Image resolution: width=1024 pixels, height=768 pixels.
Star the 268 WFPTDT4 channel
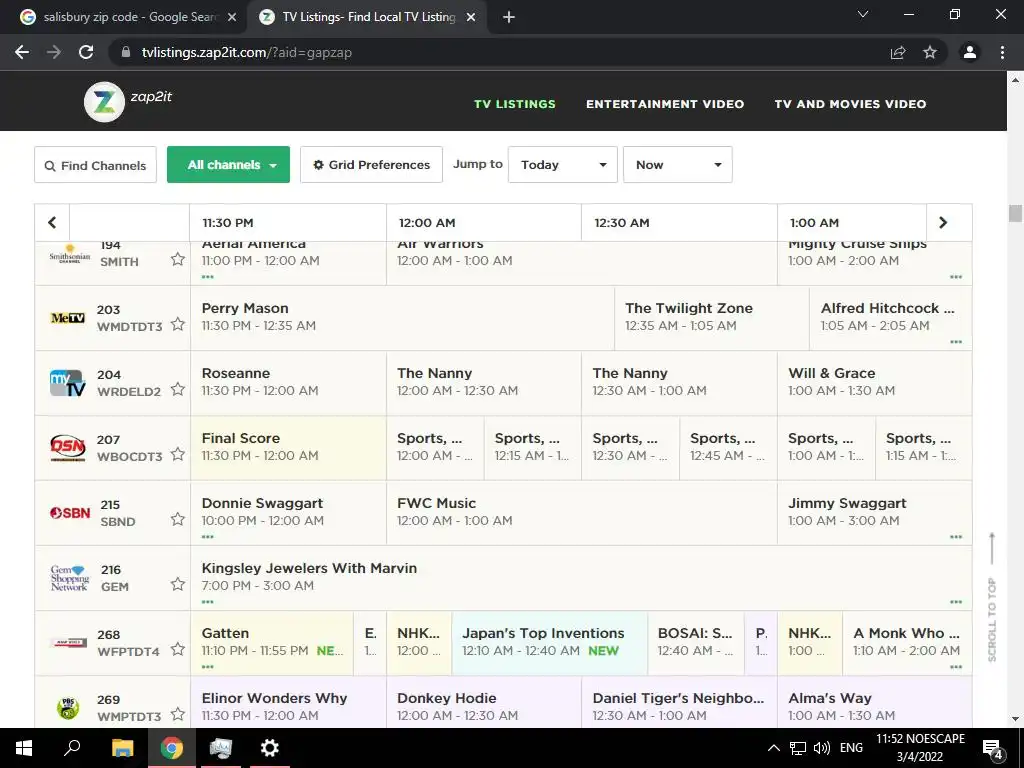point(178,649)
